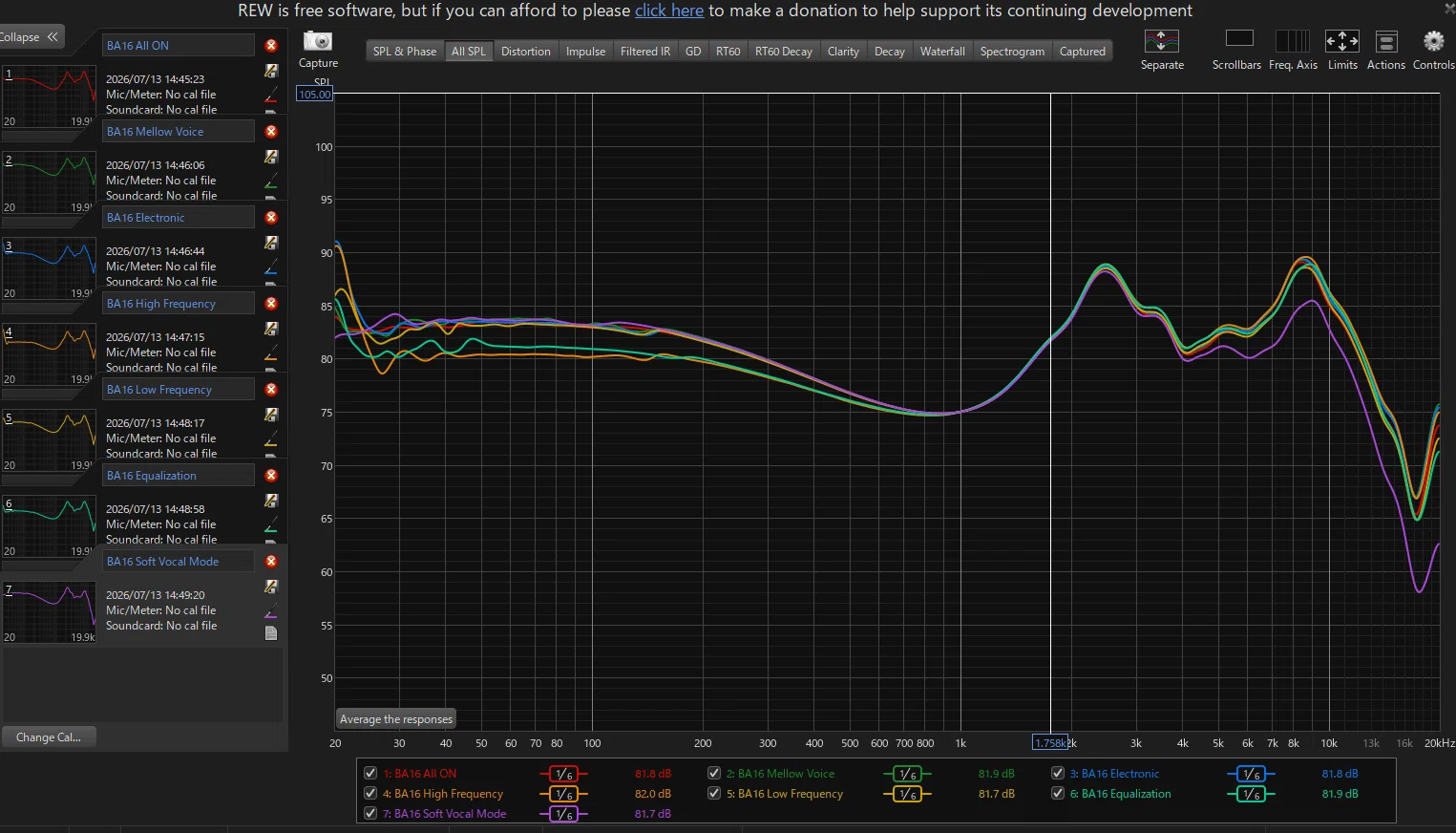1456x833 pixels.
Task: Uncheck the 2: BA16 Mellow Voice trace
Action: click(714, 773)
